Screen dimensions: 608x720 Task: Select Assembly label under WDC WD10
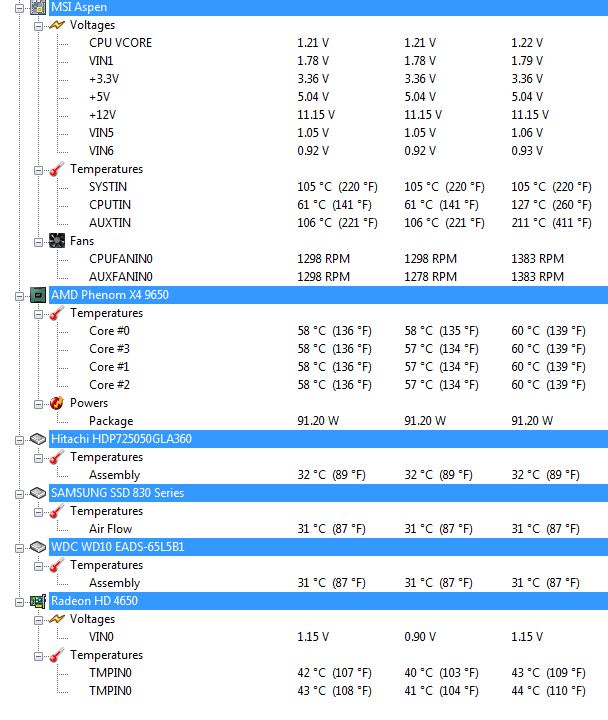tap(114, 583)
